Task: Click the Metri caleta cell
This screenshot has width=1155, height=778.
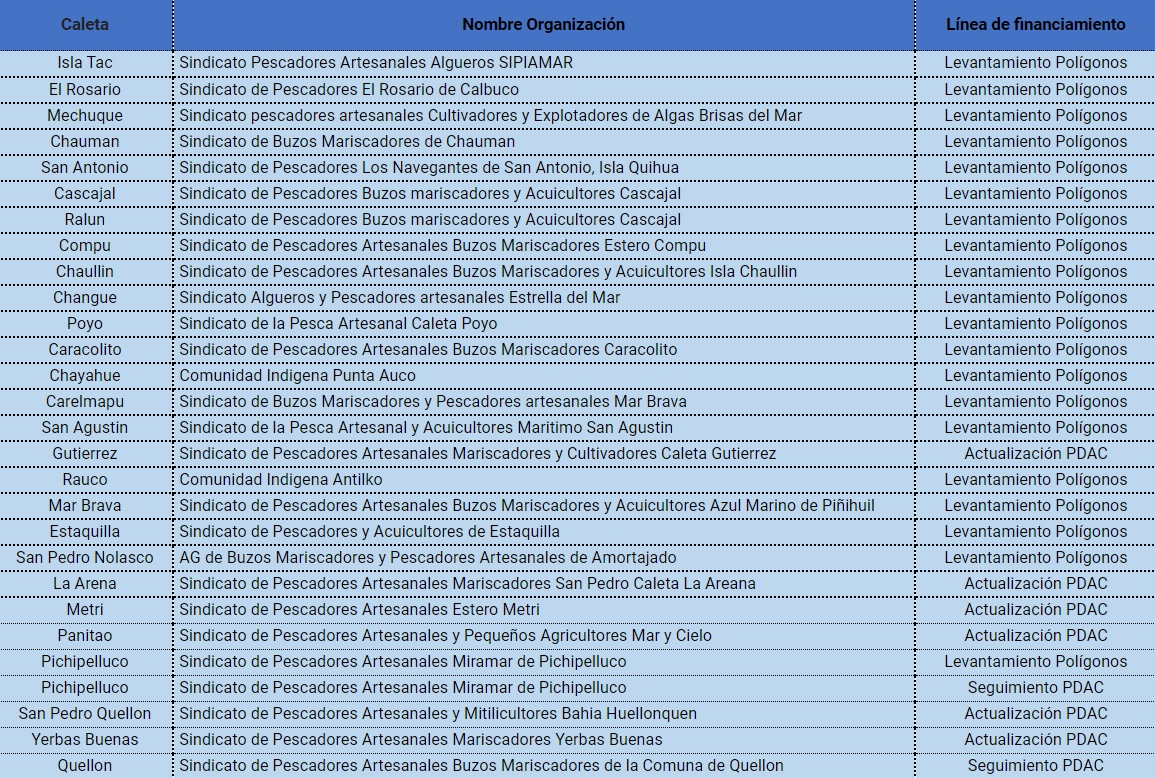Action: [x=85, y=610]
